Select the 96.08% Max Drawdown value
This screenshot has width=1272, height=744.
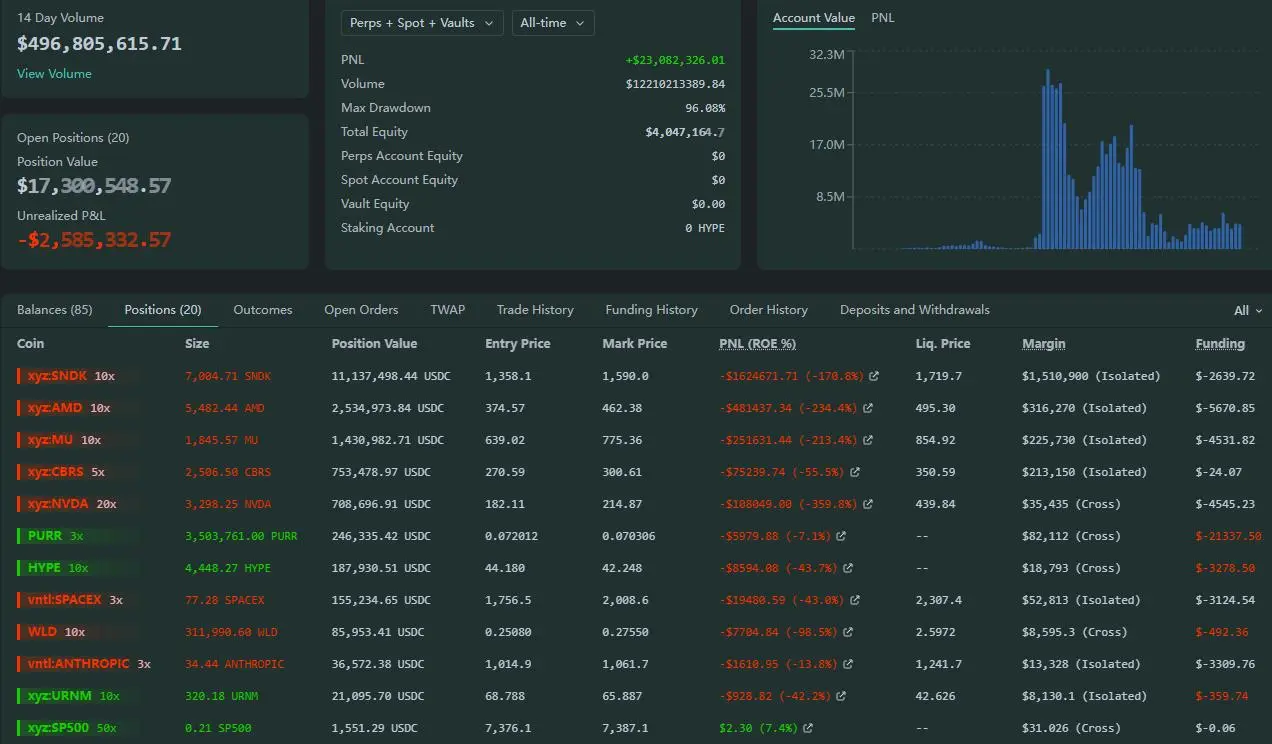click(x=705, y=108)
